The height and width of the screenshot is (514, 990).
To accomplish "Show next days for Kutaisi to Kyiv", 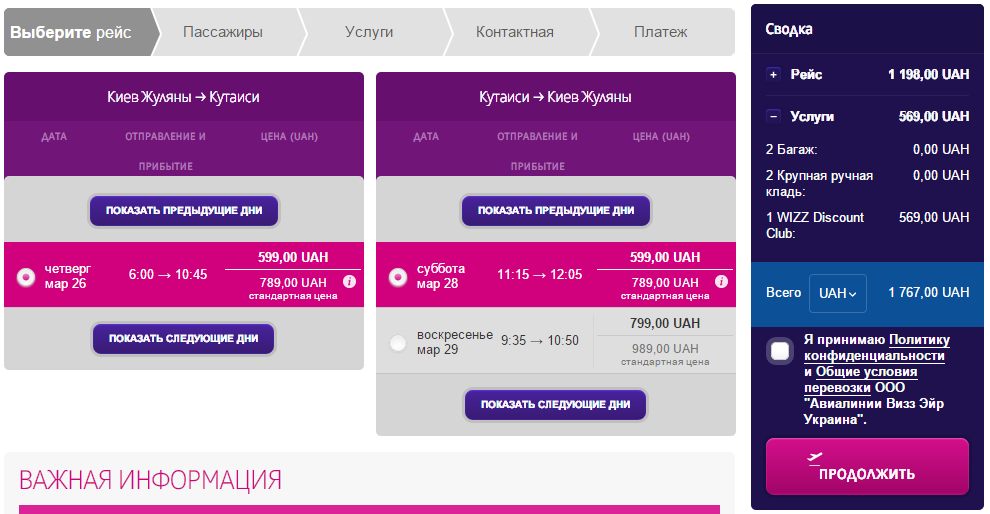I will pyautogui.click(x=556, y=404).
